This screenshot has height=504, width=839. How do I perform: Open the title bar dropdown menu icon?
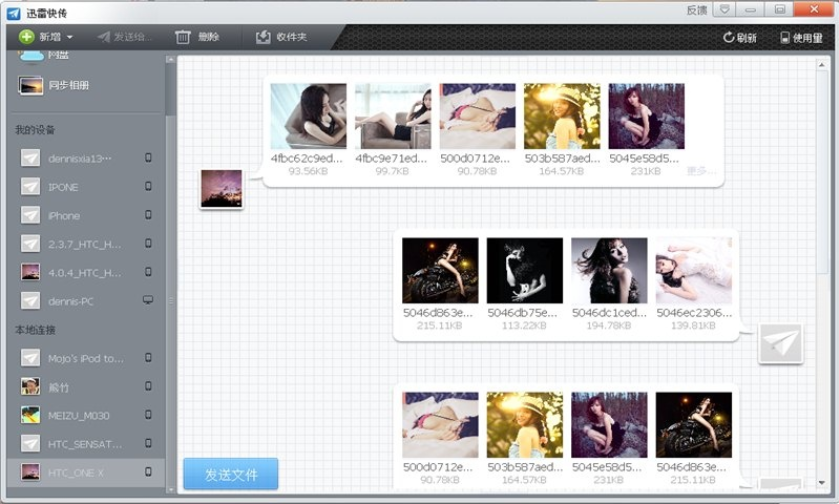click(x=724, y=9)
